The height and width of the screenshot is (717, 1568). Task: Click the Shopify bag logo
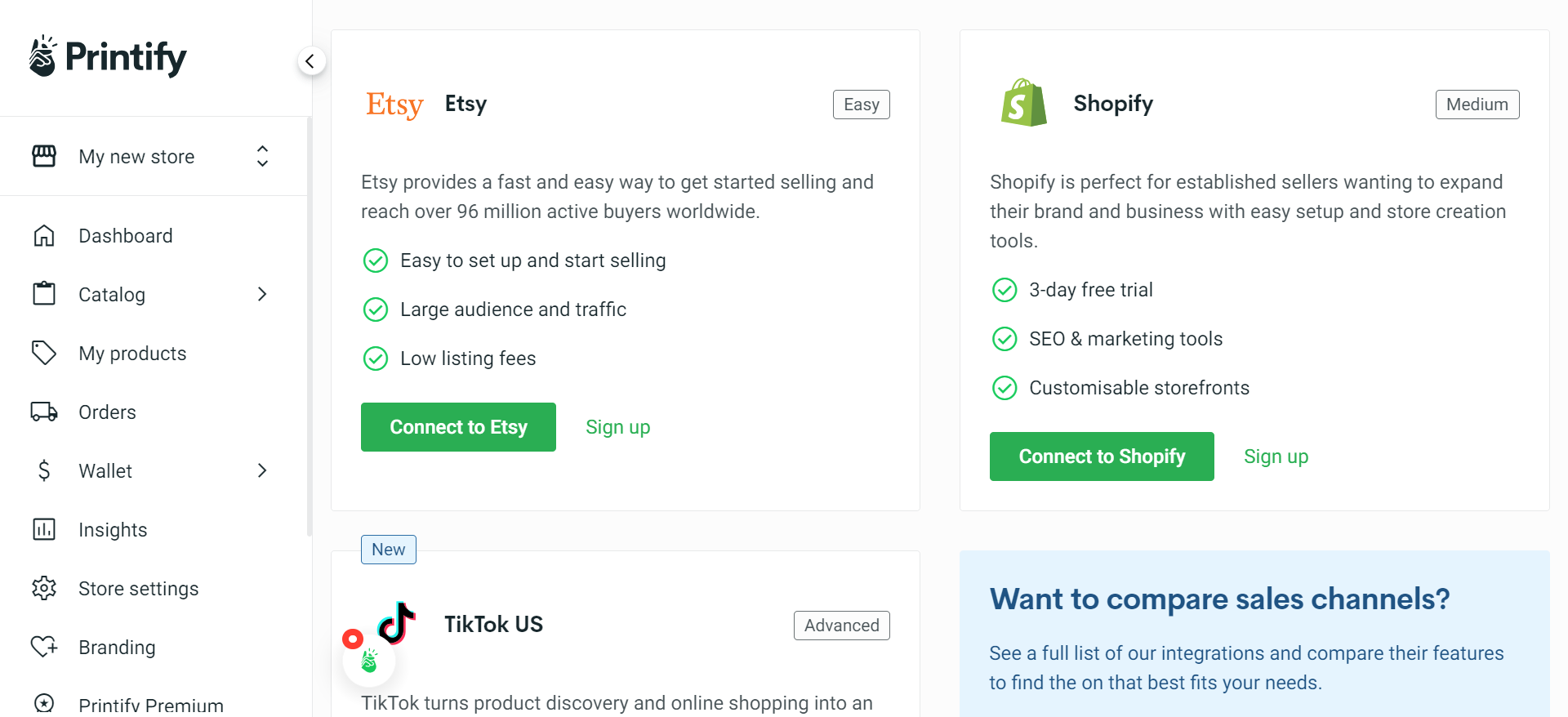(x=1023, y=103)
